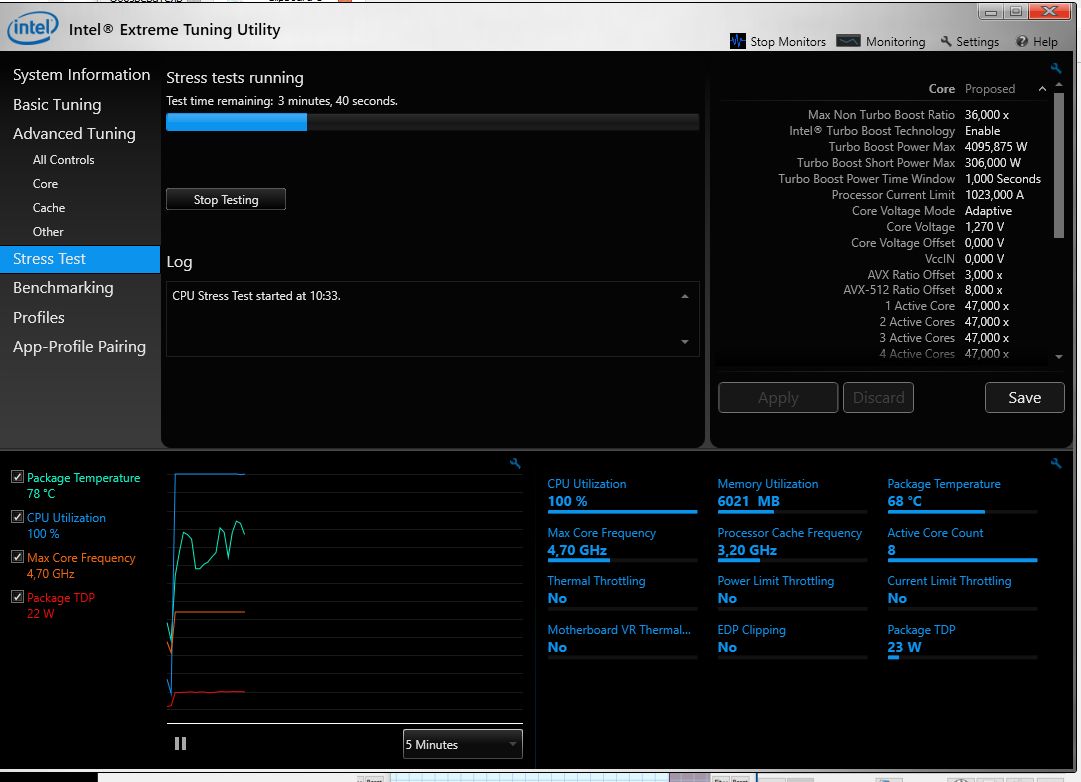1081x782 pixels.
Task: Click Core Voltage Mode Adaptive value
Action: coord(989,211)
